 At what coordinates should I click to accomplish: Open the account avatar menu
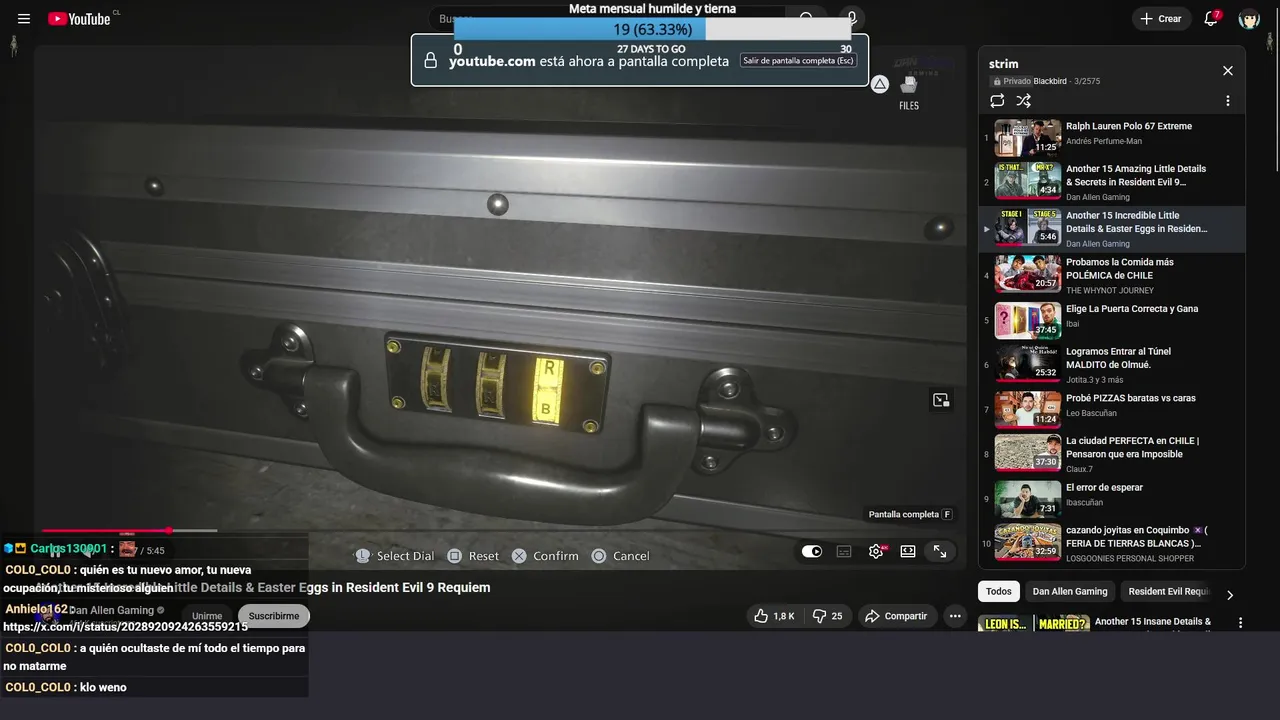[1249, 19]
